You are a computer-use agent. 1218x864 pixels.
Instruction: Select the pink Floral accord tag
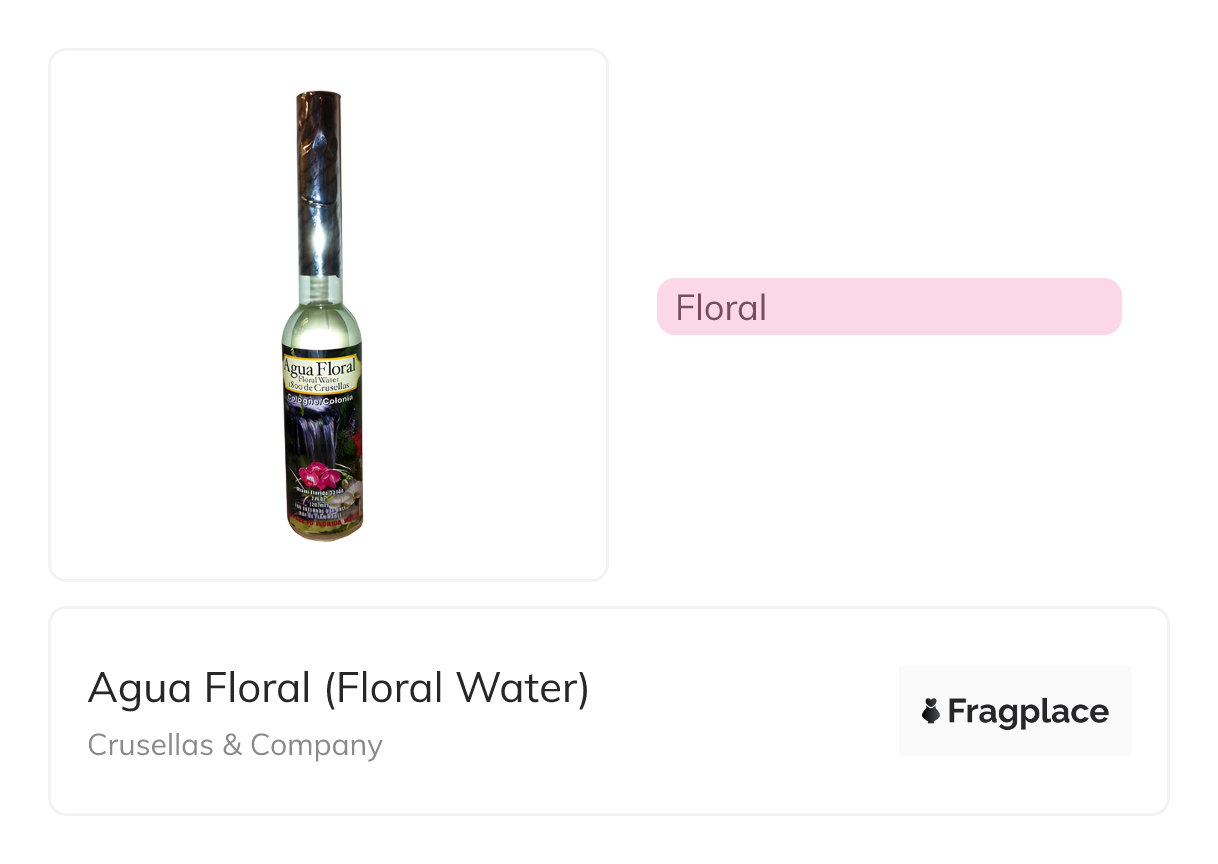pos(888,307)
